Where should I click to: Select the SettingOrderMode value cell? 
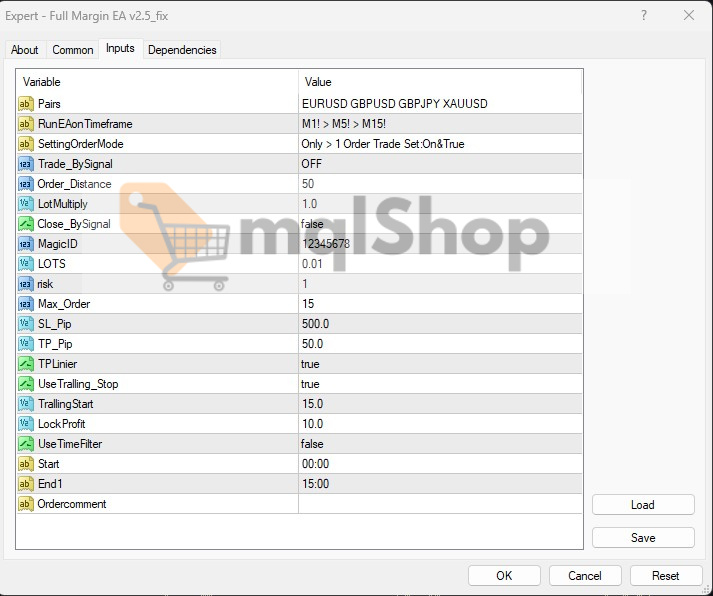click(440, 144)
